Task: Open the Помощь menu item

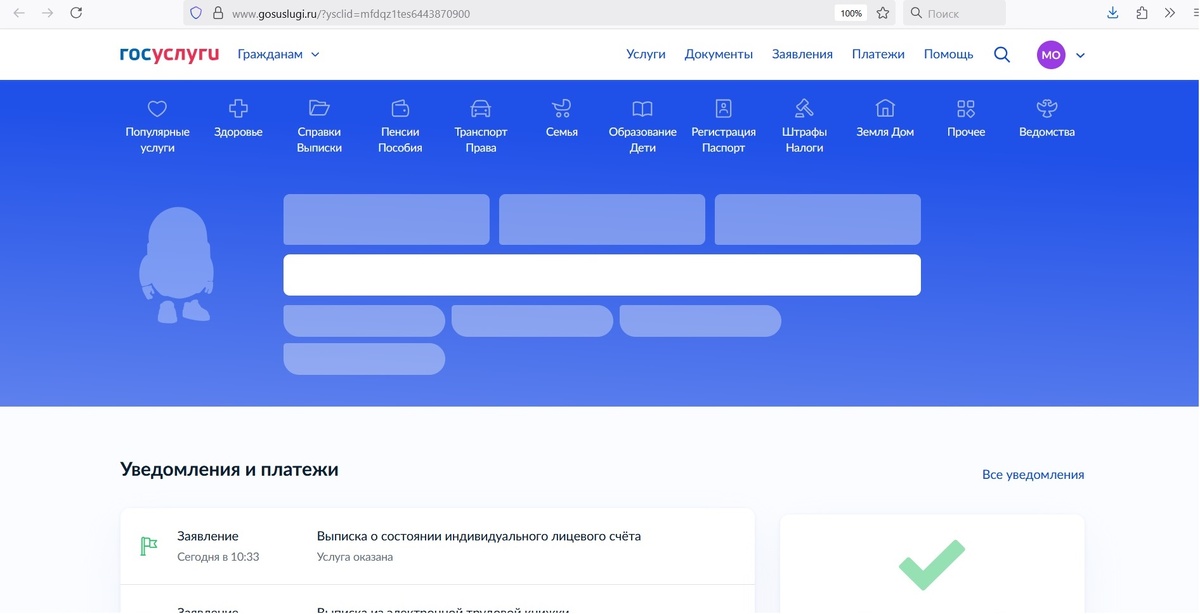Action: click(x=948, y=55)
